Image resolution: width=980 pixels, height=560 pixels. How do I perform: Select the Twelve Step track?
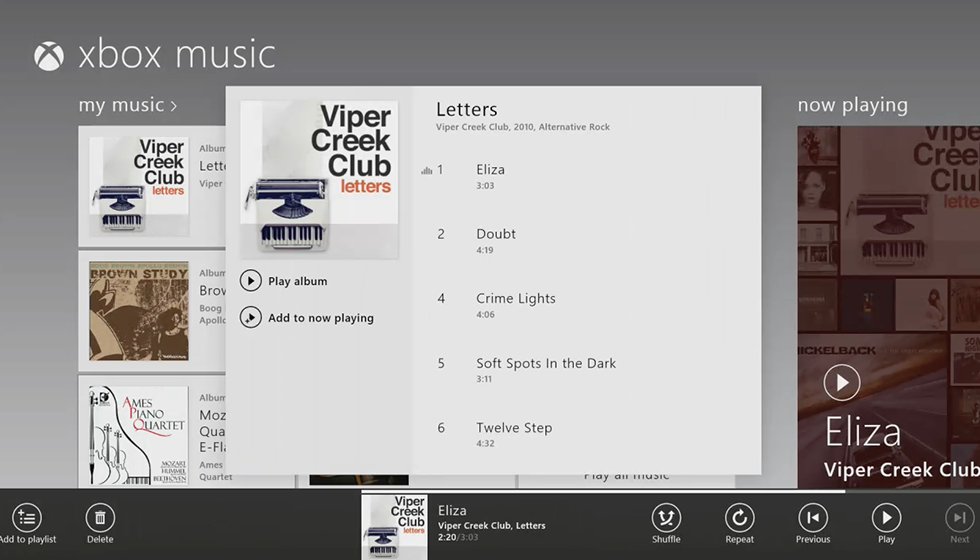[514, 428]
